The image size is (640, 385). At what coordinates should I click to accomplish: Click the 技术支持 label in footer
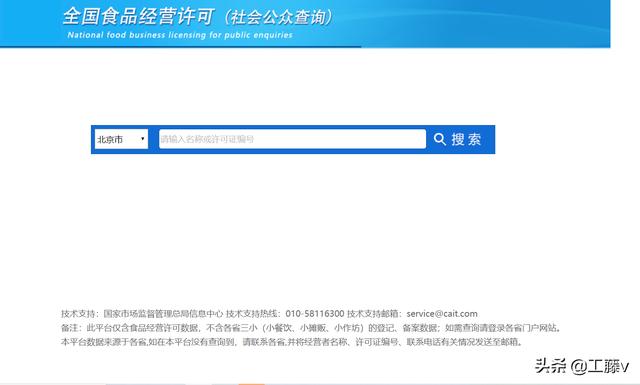coord(78,314)
